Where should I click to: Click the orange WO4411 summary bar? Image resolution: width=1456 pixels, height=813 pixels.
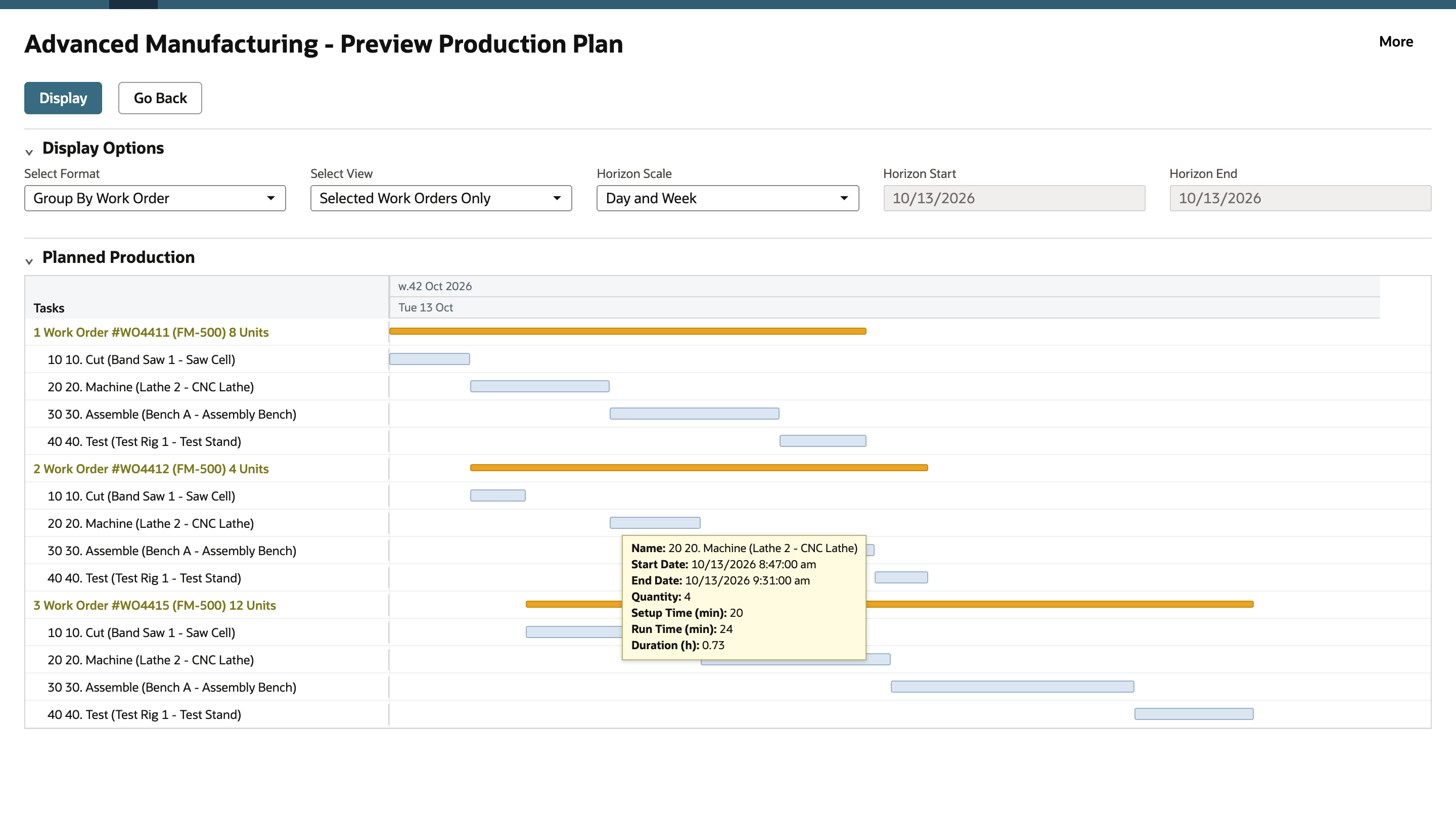click(x=627, y=331)
